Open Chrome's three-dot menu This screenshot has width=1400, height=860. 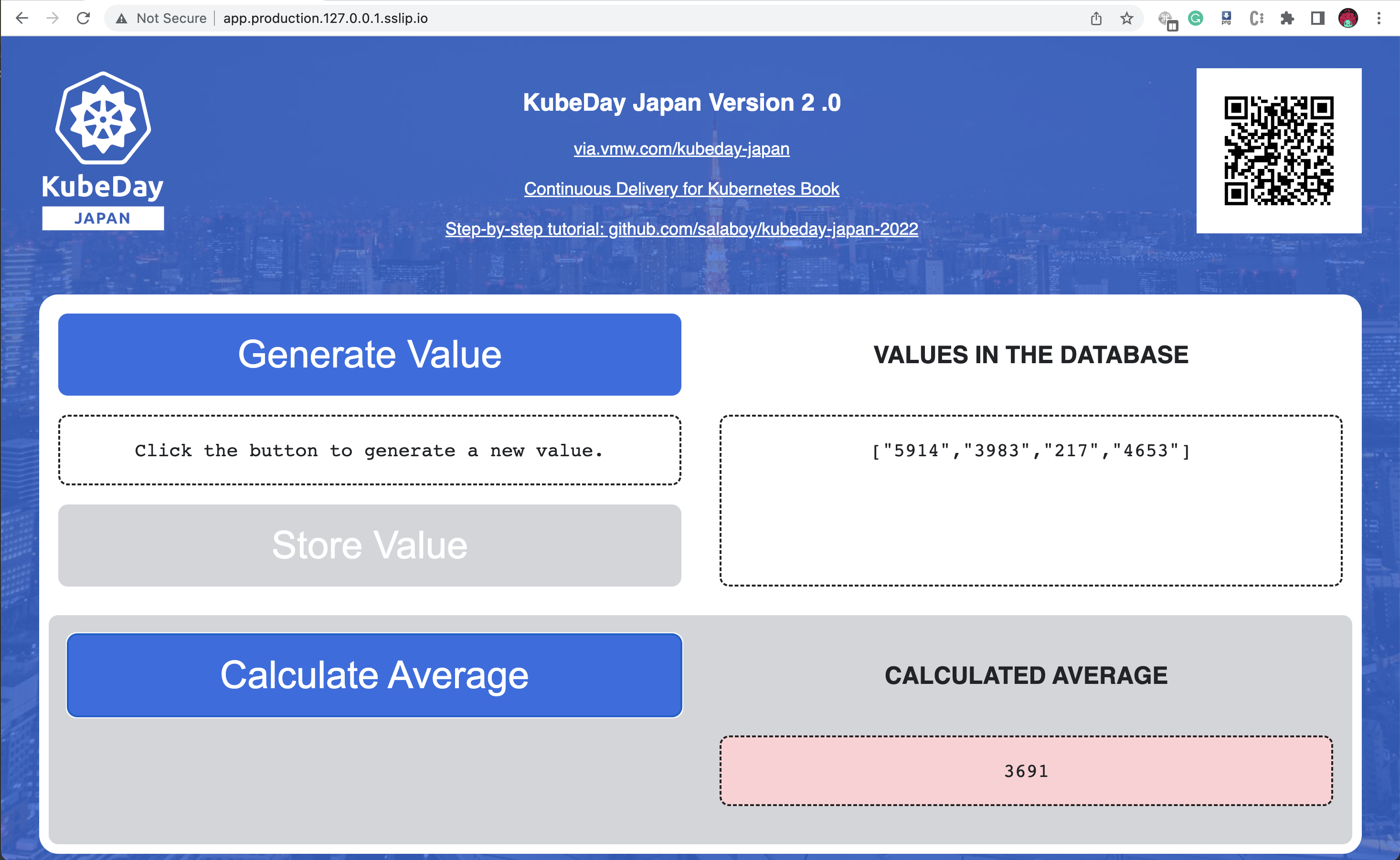point(1379,19)
